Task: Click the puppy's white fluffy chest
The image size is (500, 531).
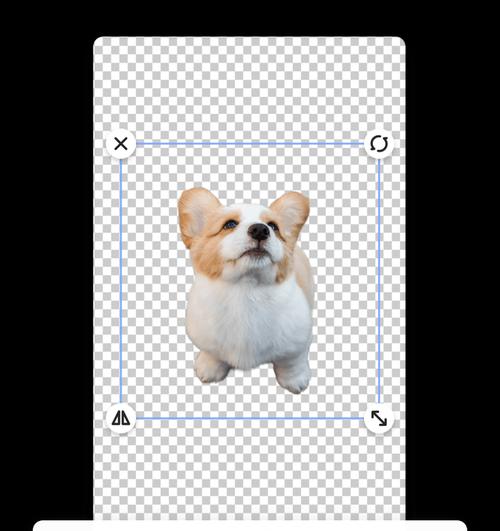Action: pos(249,318)
